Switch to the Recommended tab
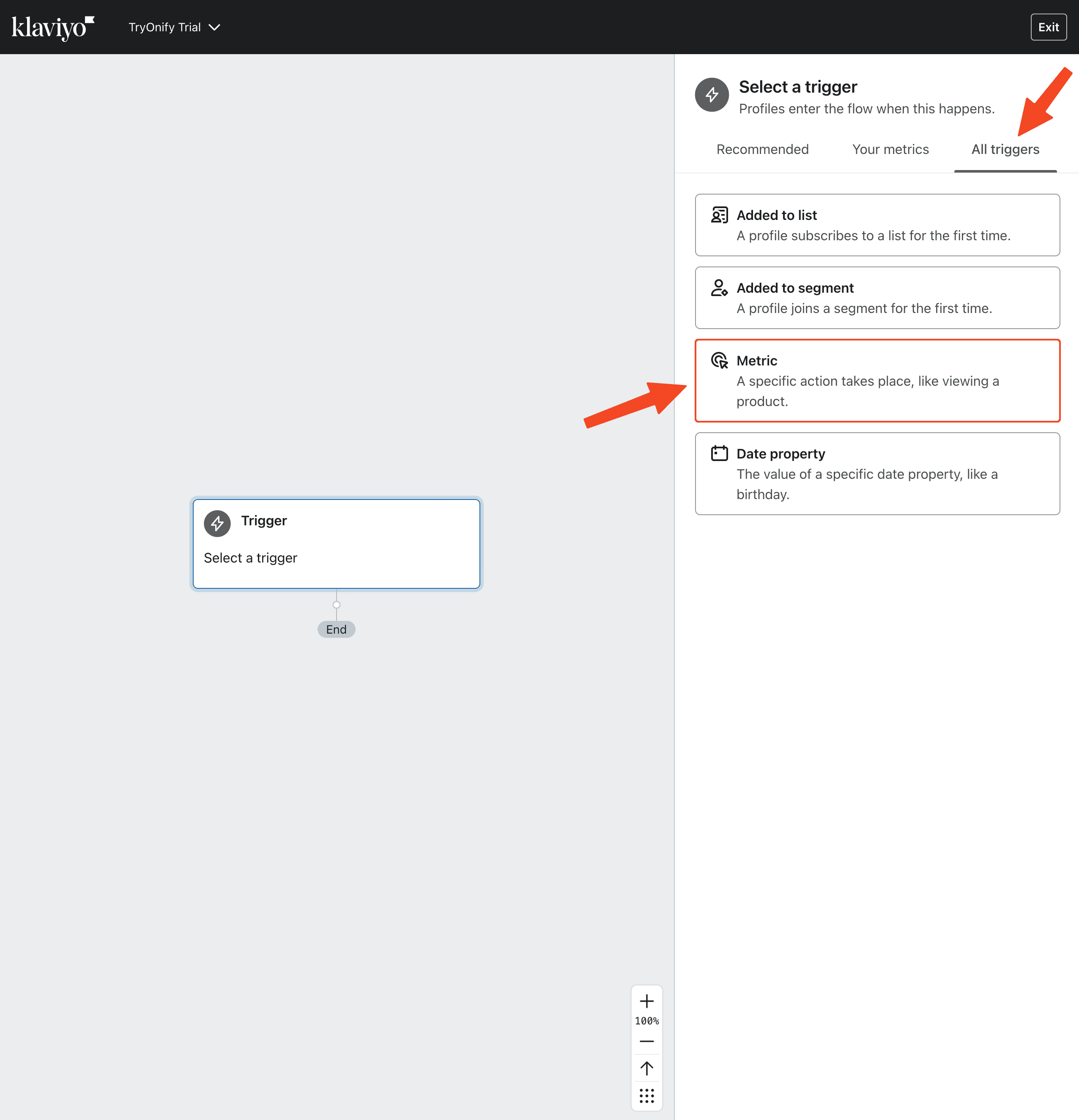 pyautogui.click(x=762, y=149)
